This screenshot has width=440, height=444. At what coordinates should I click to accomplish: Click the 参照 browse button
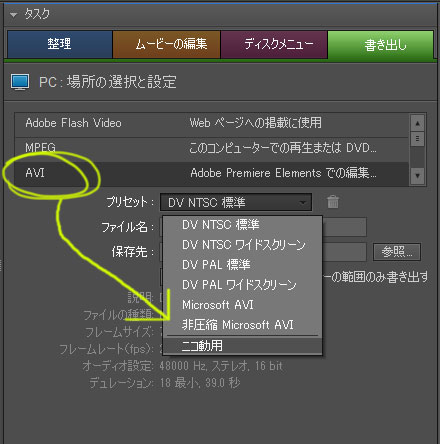click(x=397, y=252)
